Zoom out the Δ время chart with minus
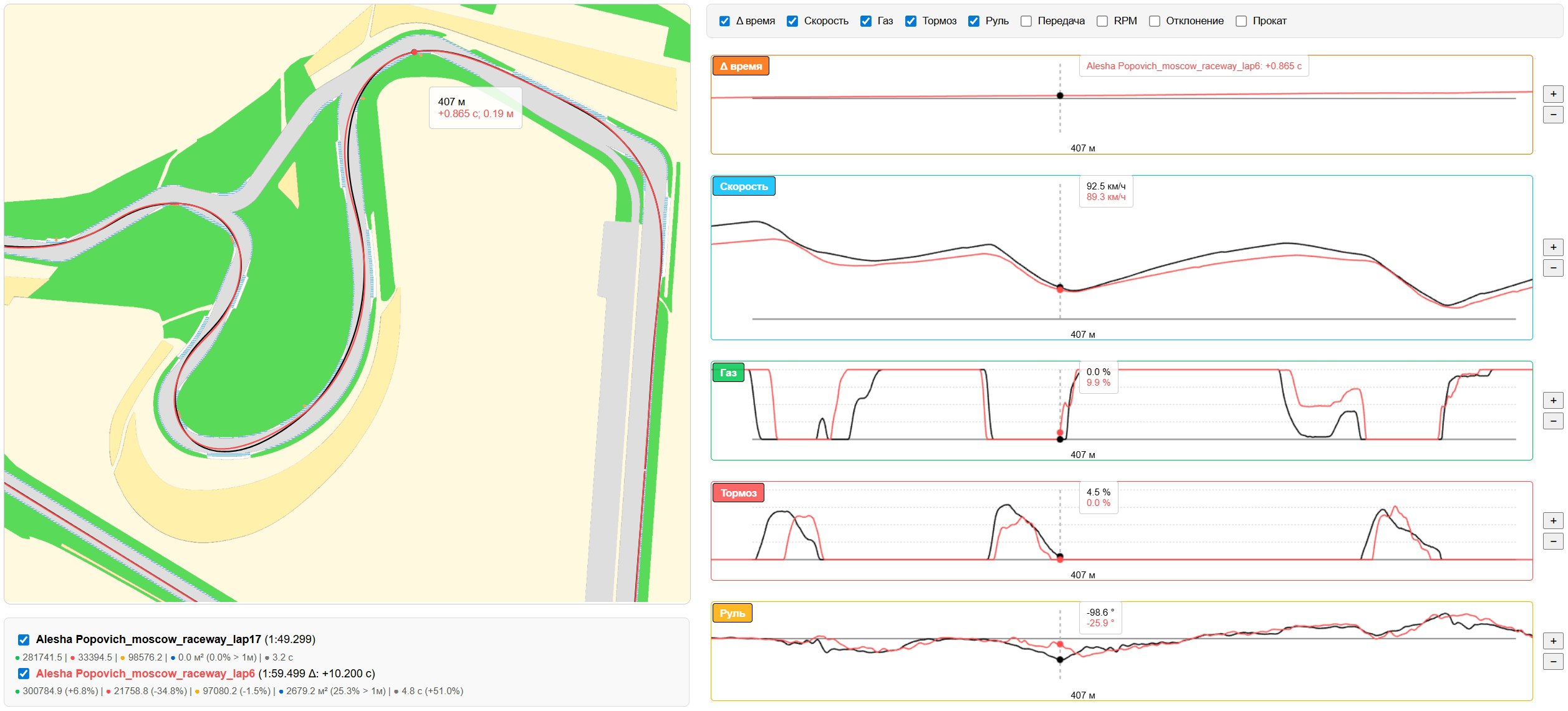 (x=1552, y=115)
